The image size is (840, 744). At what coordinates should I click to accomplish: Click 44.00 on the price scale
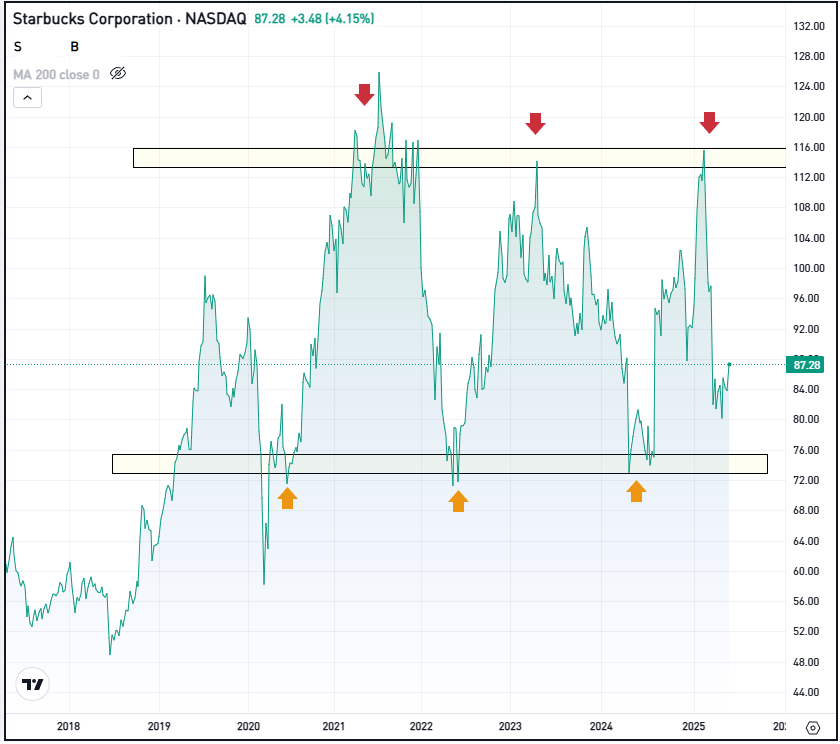coord(806,693)
